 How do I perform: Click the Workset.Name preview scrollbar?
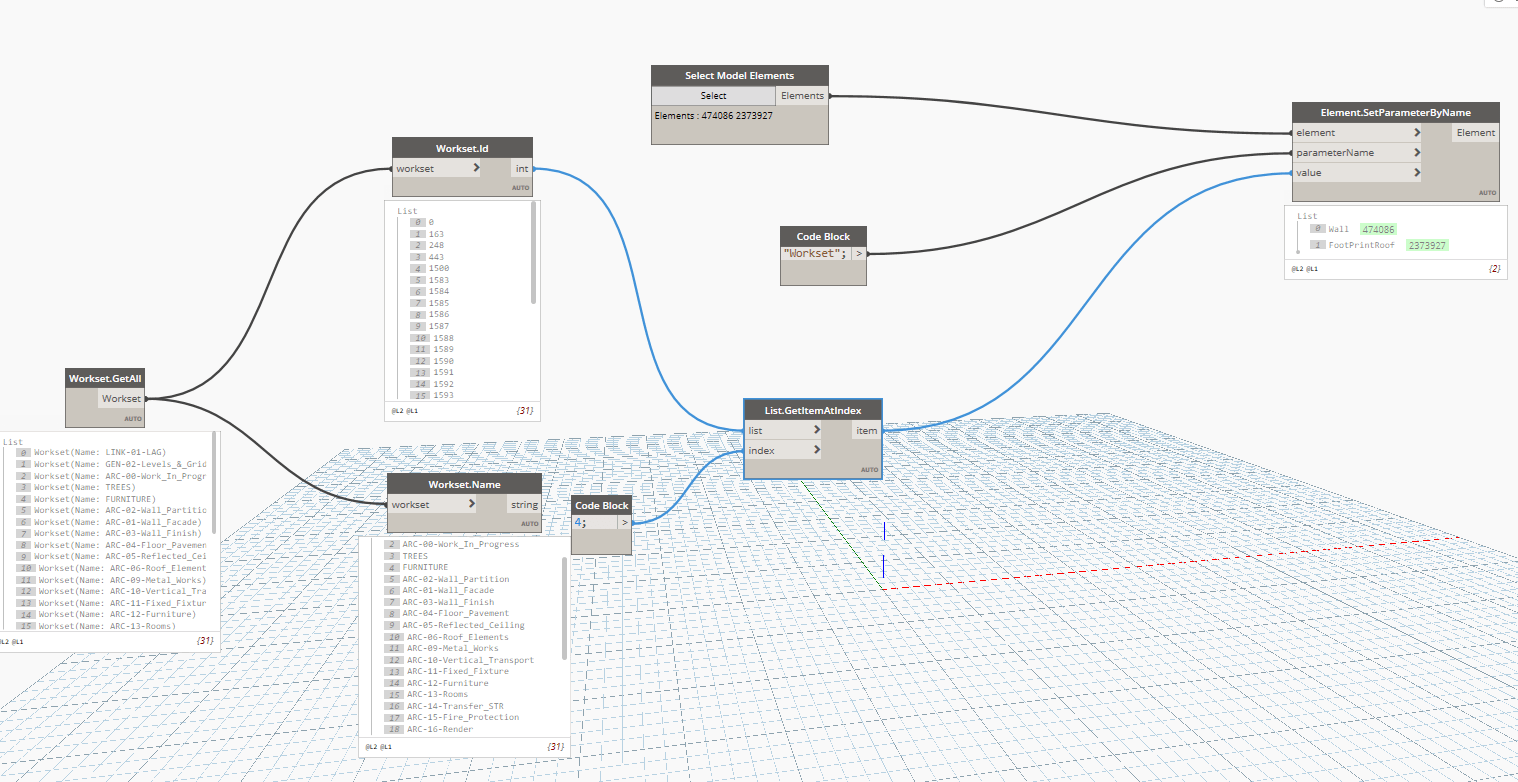pyautogui.click(x=565, y=608)
